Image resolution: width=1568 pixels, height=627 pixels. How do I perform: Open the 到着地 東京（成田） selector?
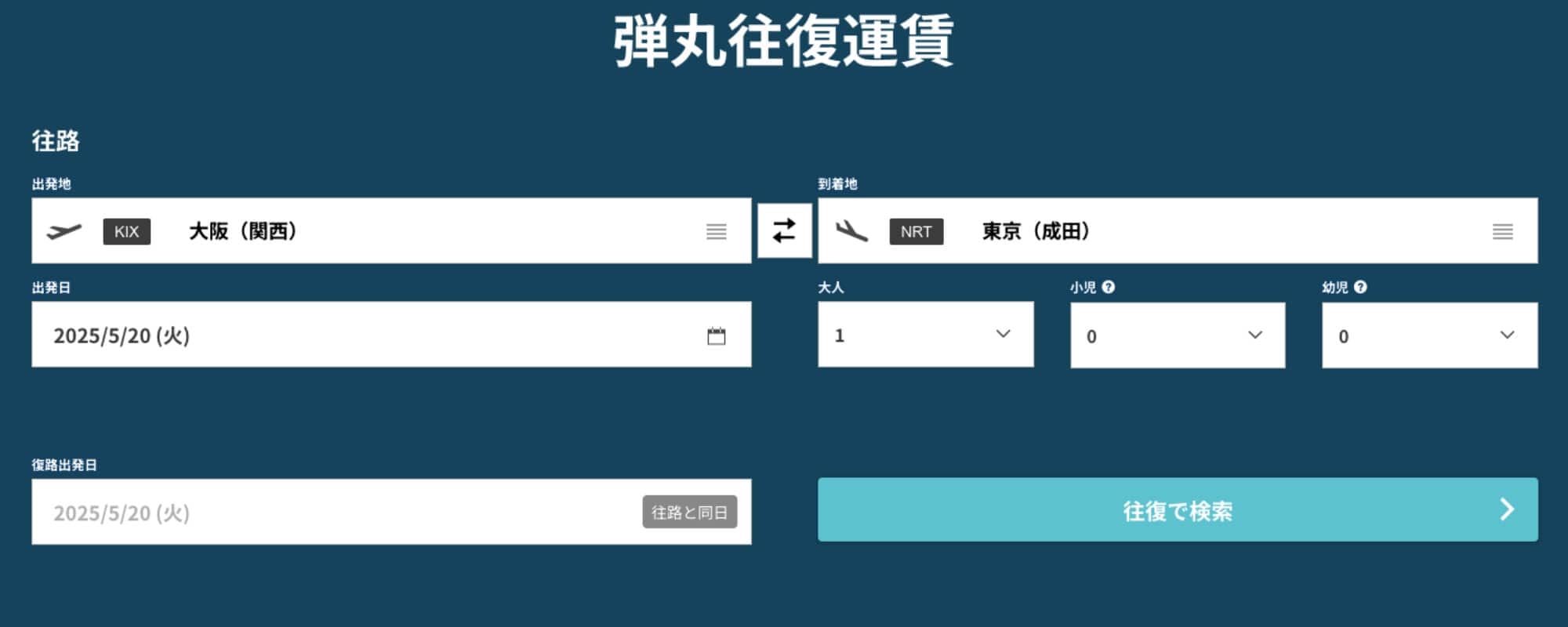1178,230
